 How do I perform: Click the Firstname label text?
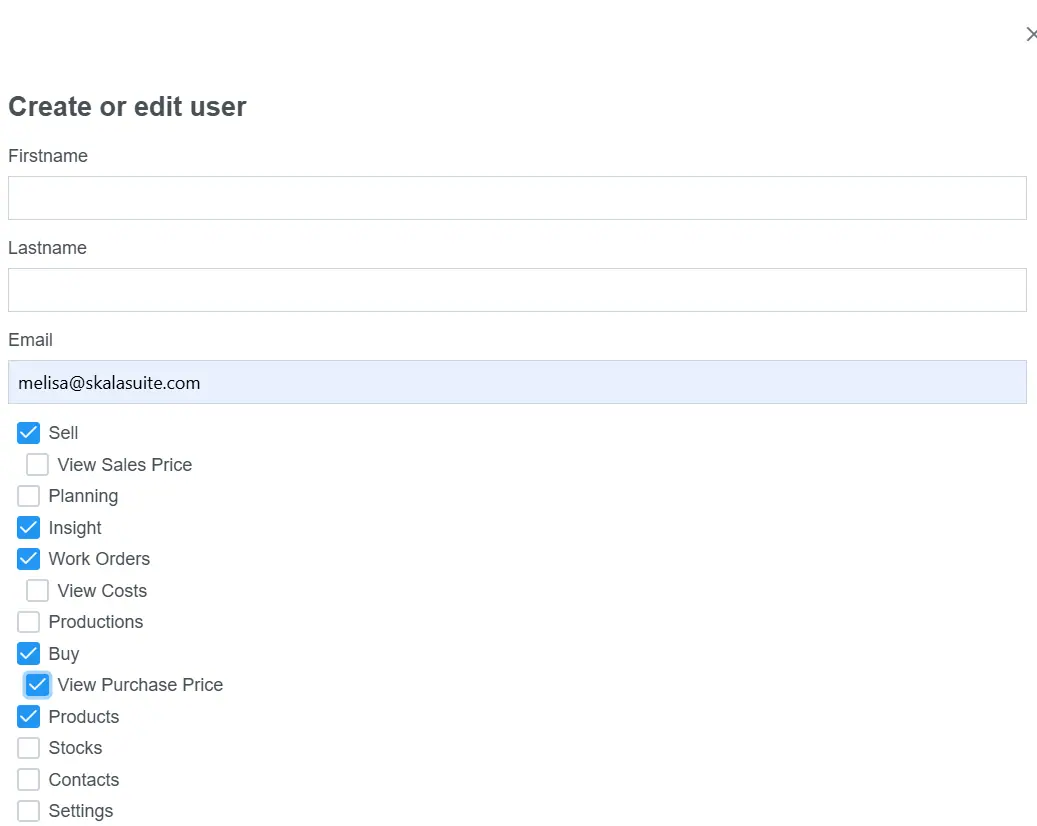(48, 155)
